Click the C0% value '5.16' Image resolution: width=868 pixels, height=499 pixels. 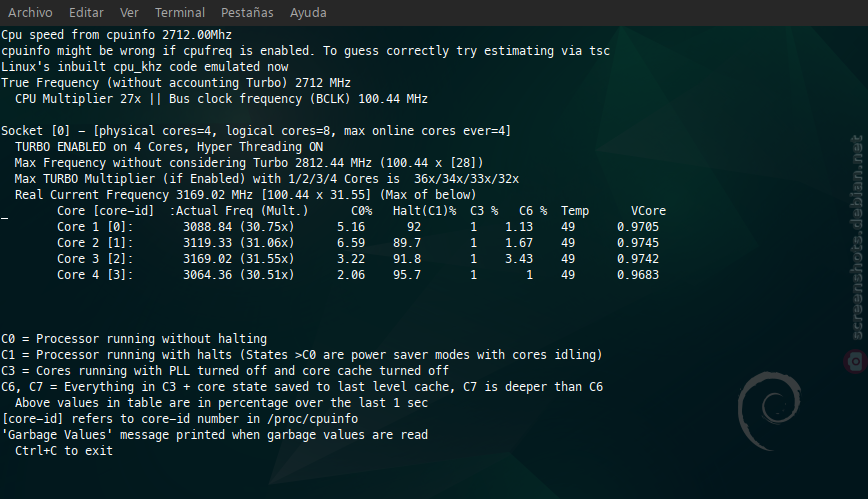click(351, 227)
